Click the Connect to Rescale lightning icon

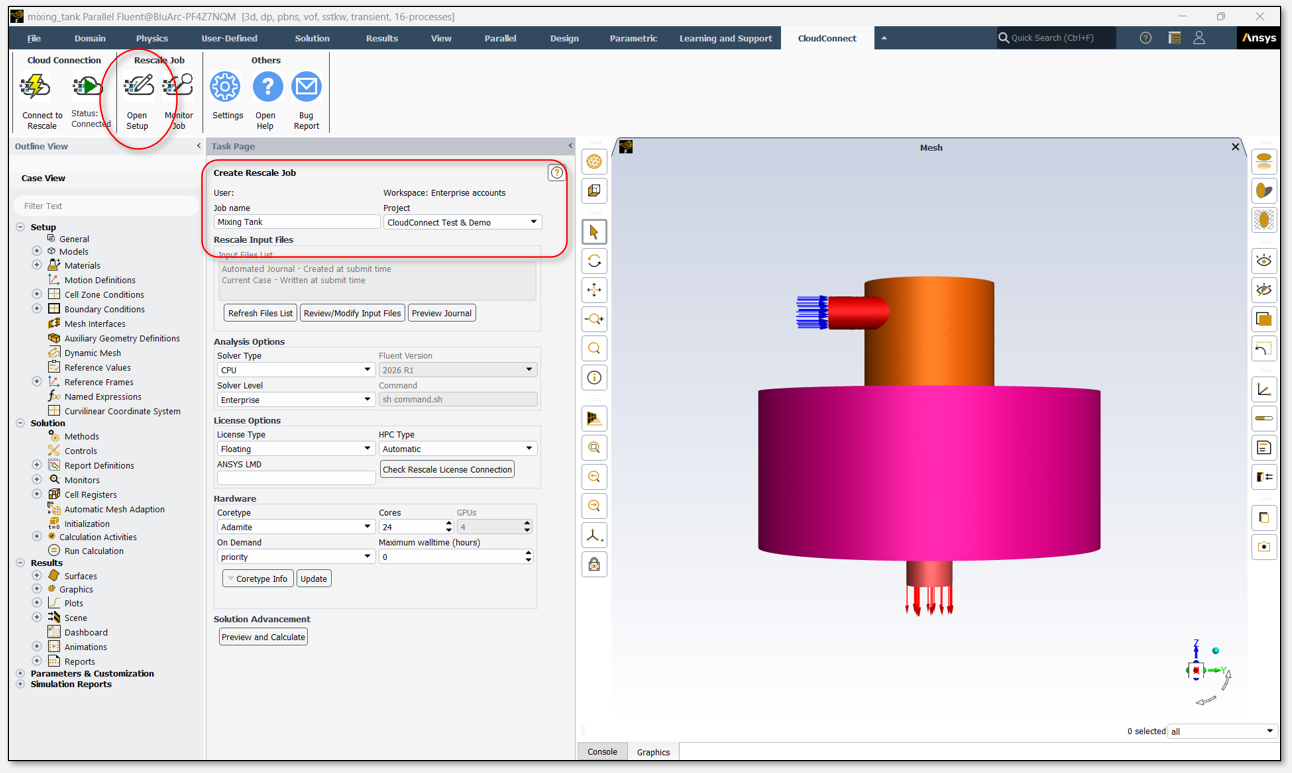coord(36,87)
